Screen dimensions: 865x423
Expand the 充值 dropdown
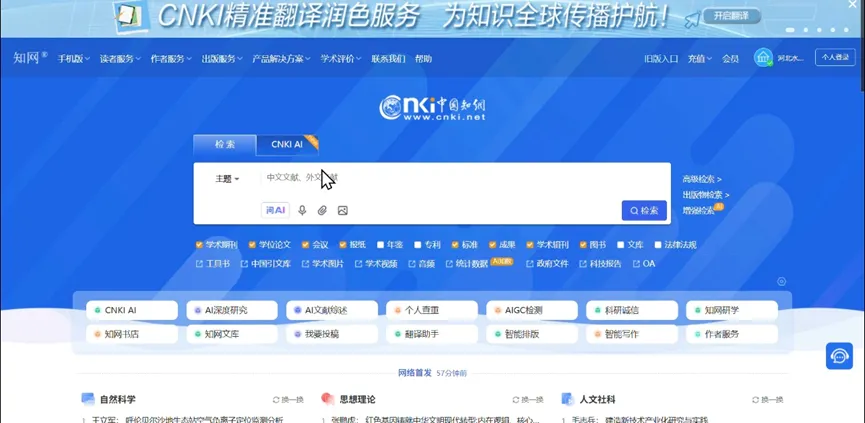pos(700,58)
